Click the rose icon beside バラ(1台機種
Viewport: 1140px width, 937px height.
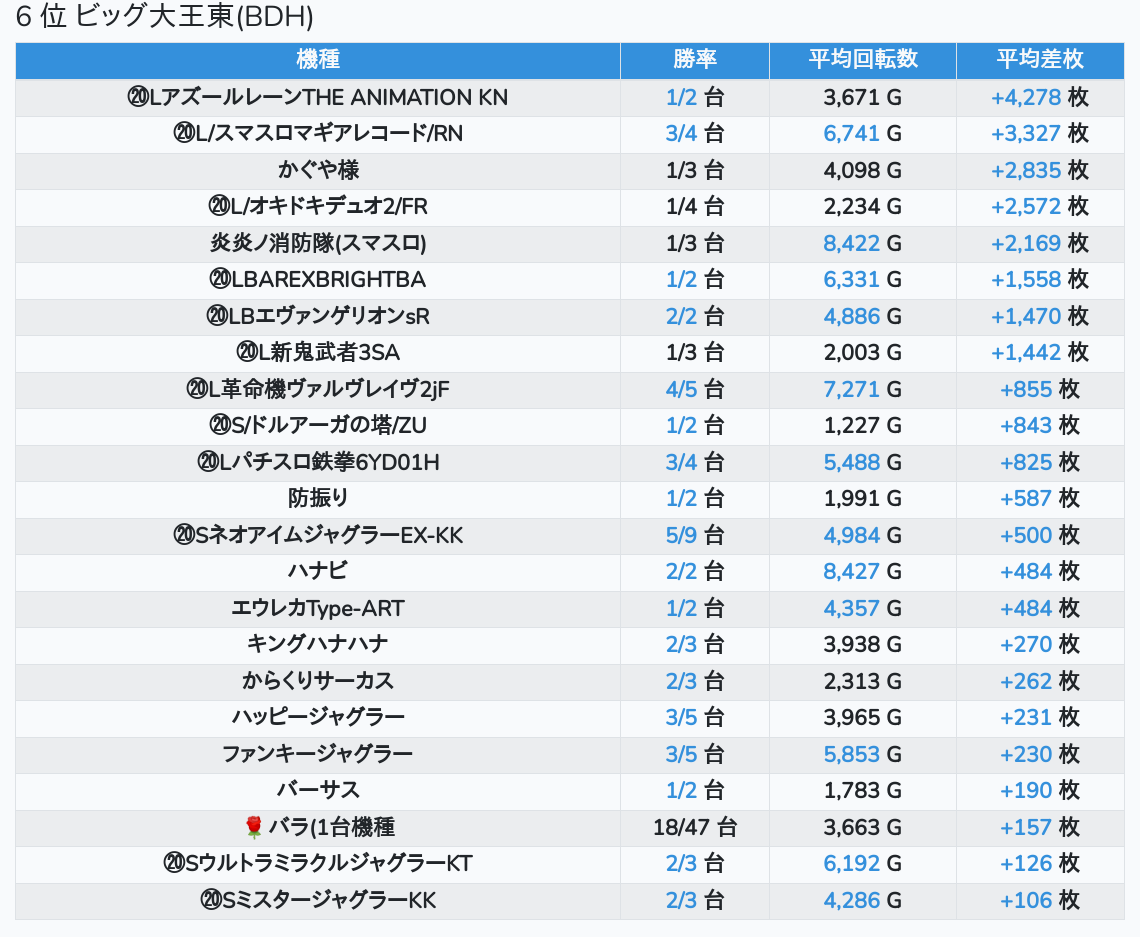[x=253, y=827]
